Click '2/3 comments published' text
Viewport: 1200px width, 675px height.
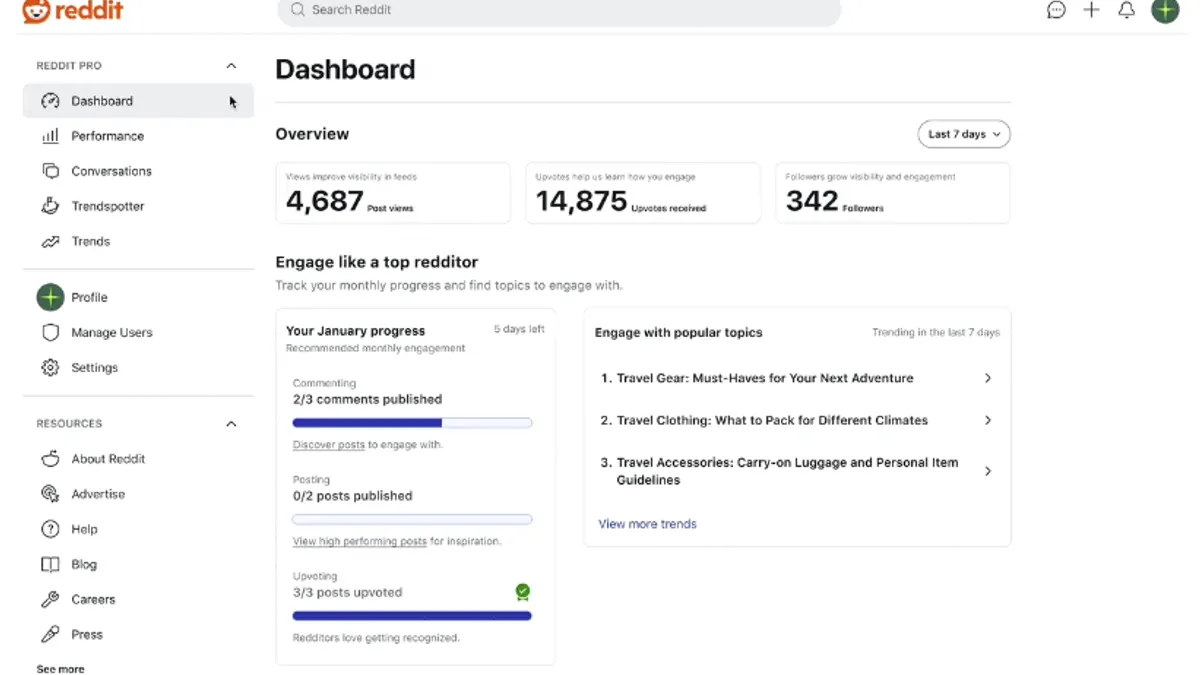[367, 399]
